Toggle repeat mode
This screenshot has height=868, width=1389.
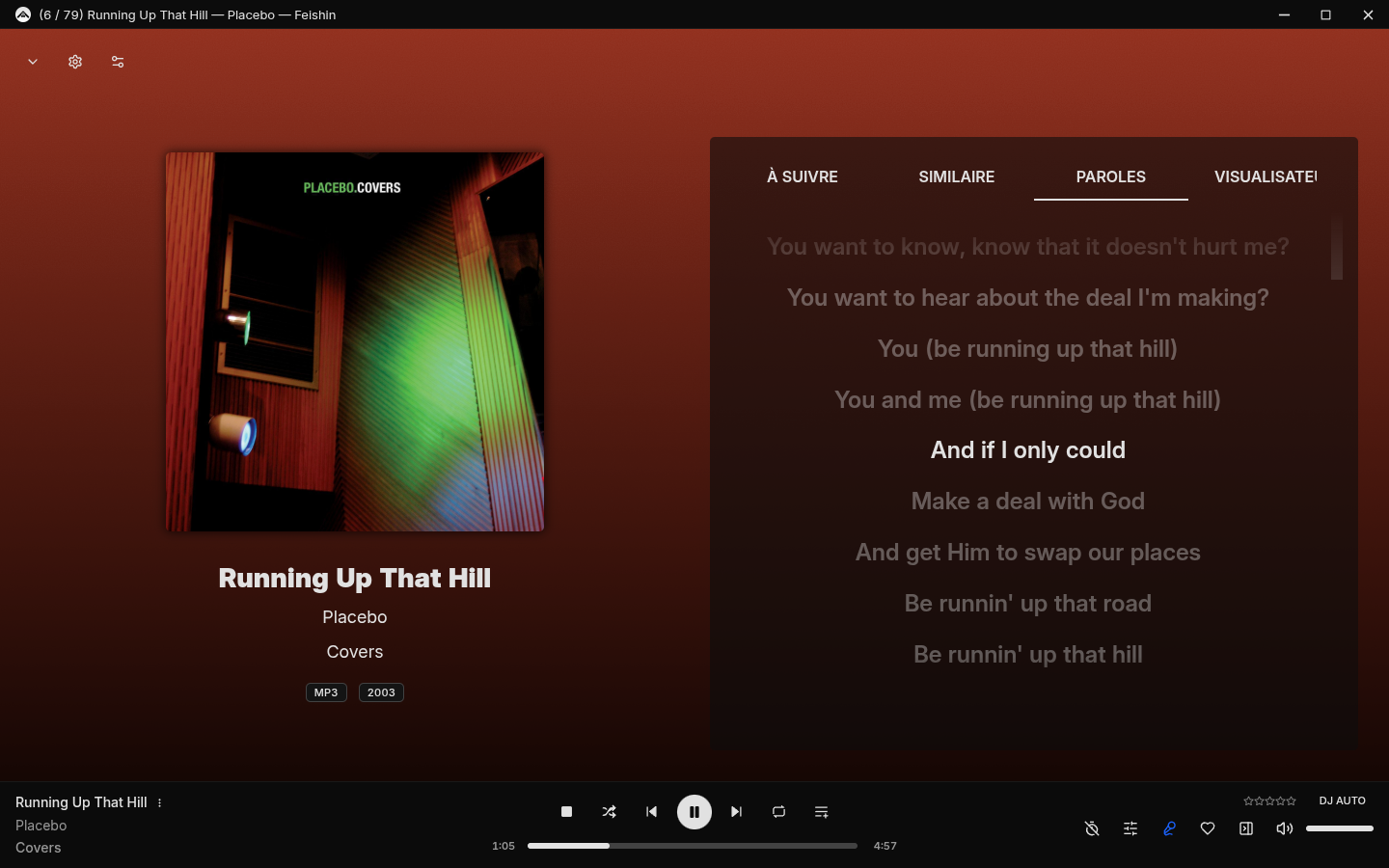(x=779, y=812)
